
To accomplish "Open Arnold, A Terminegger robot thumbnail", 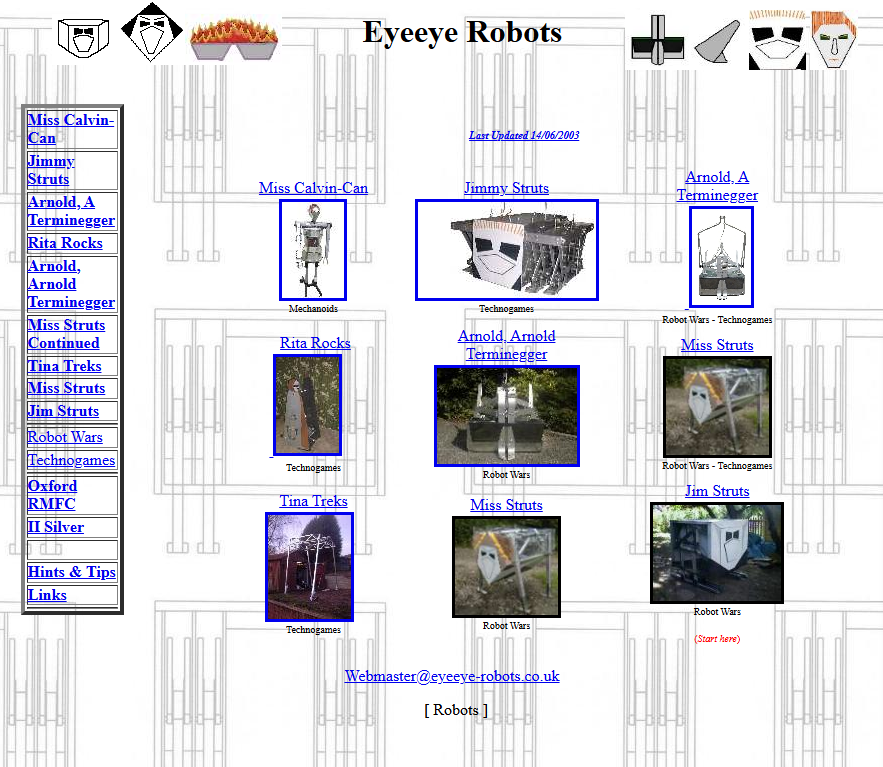I will click(x=721, y=257).
